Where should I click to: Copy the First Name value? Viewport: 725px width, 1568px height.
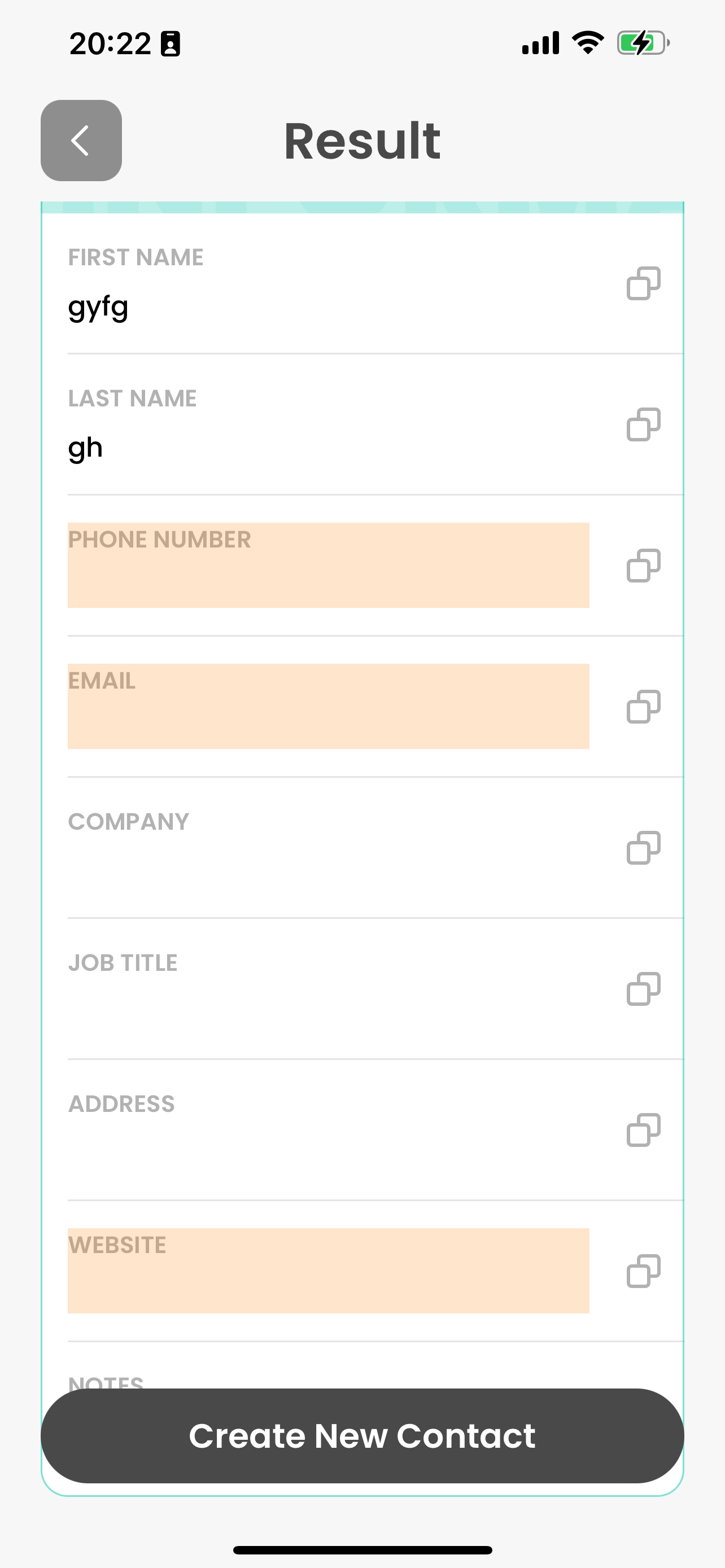tap(643, 284)
